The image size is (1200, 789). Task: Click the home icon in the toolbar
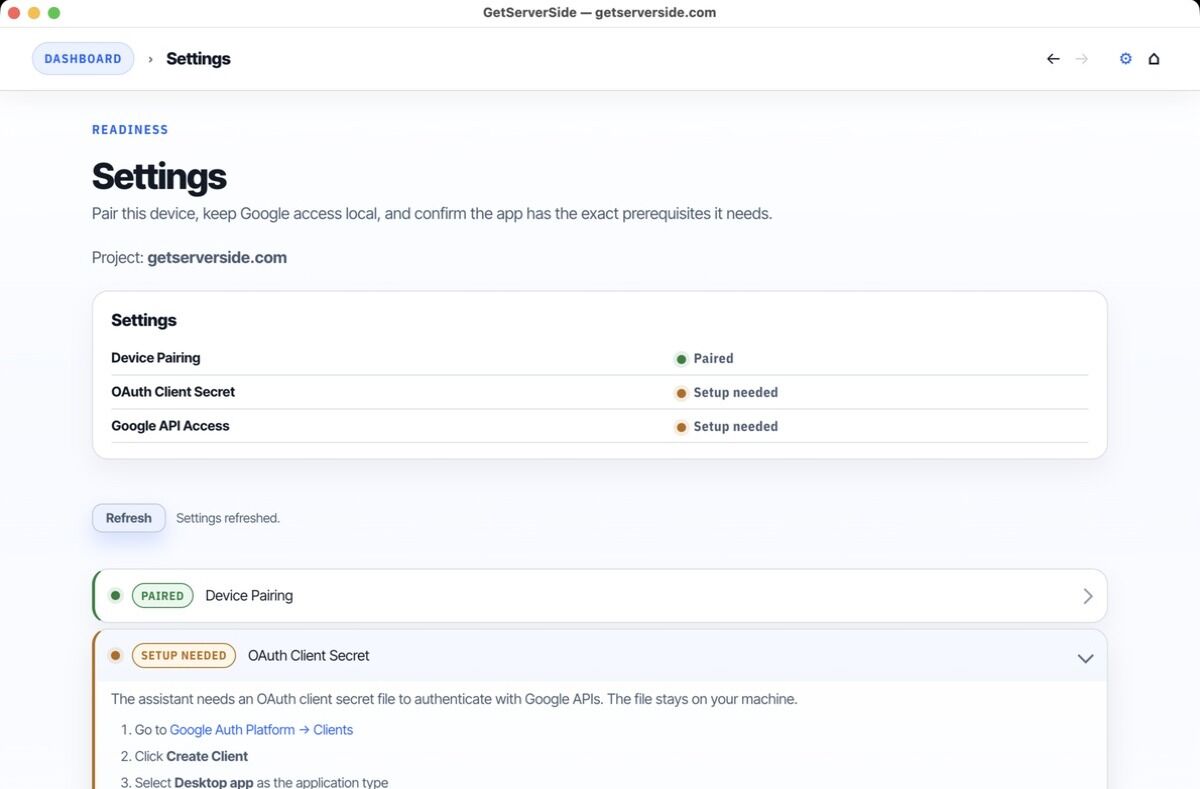point(1154,58)
